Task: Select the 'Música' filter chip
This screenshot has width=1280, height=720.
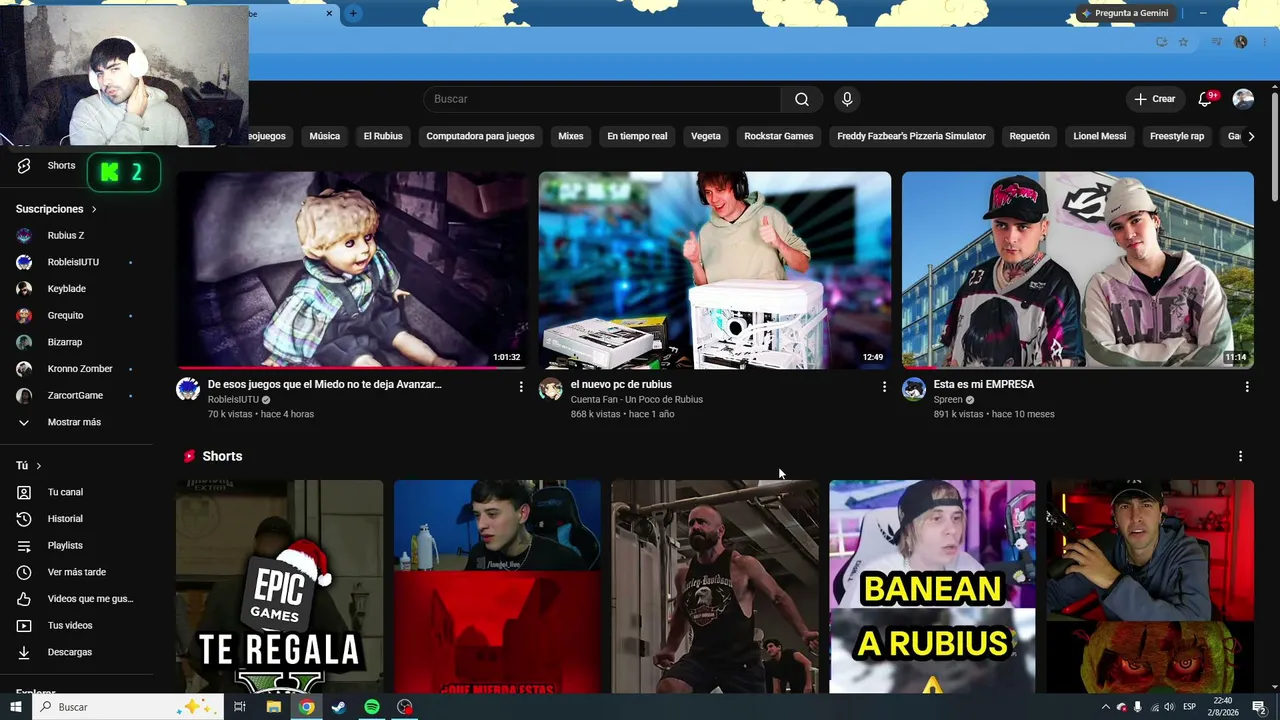Action: [325, 136]
